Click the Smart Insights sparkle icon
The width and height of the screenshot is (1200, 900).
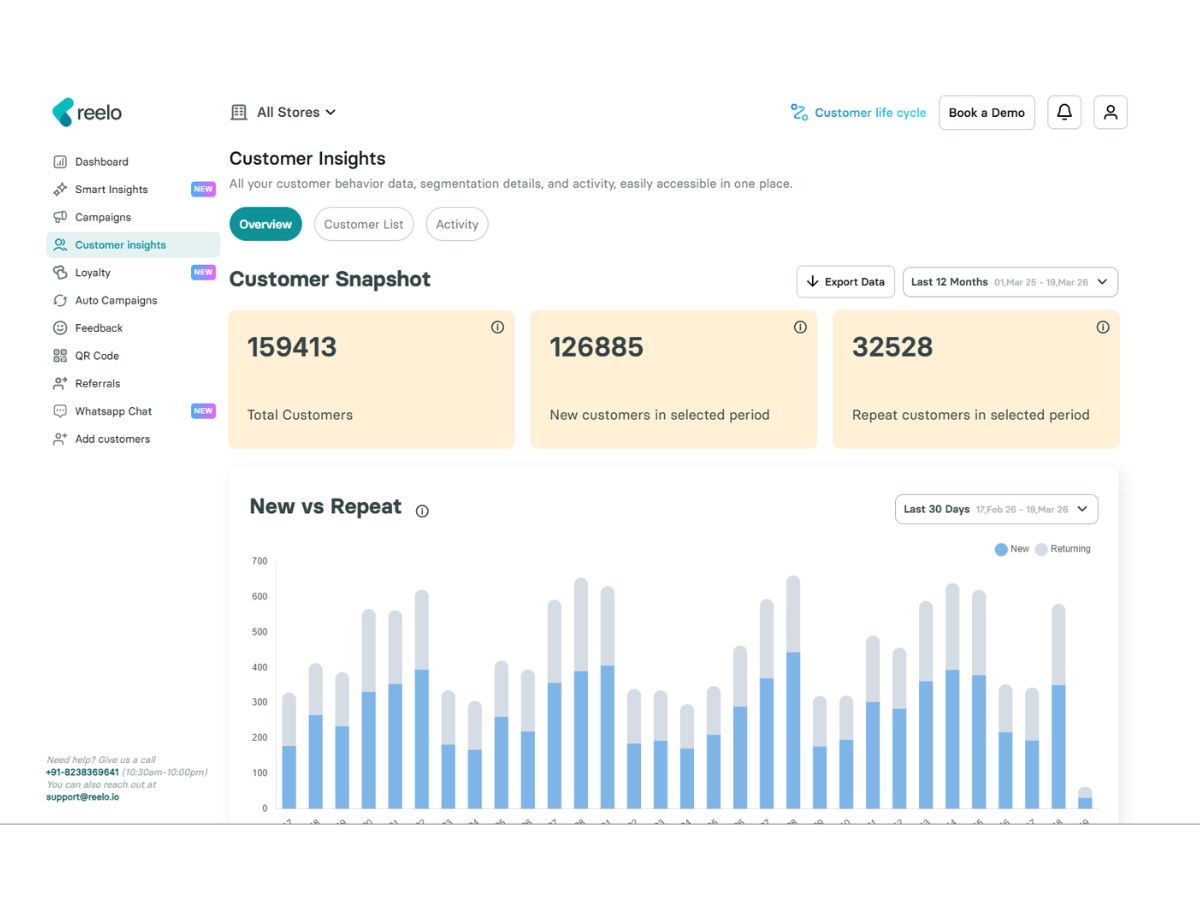coord(60,189)
